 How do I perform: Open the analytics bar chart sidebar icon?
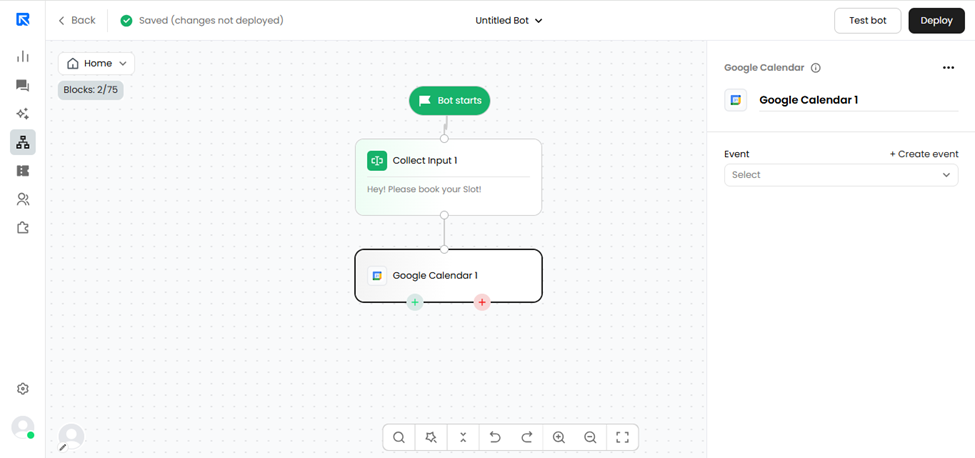[x=23, y=57]
